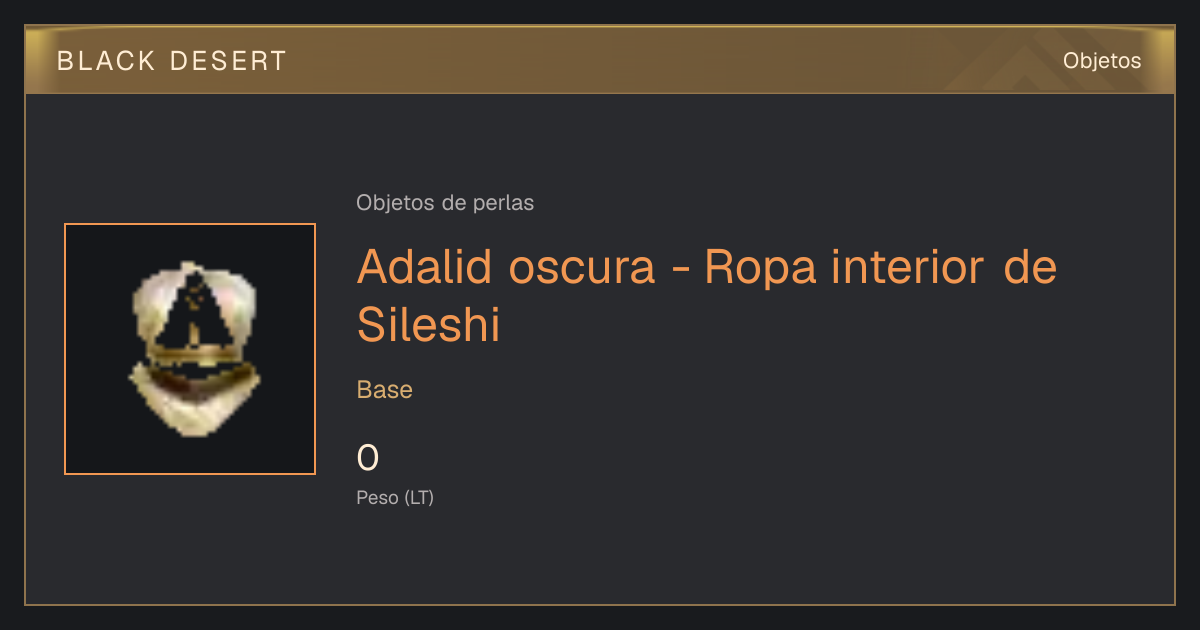
Task: Click the Peso (LT) label
Action: tap(395, 497)
